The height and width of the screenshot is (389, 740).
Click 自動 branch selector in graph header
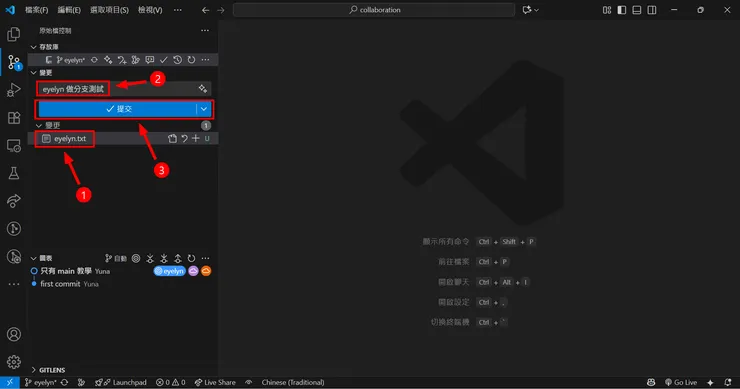coord(116,258)
